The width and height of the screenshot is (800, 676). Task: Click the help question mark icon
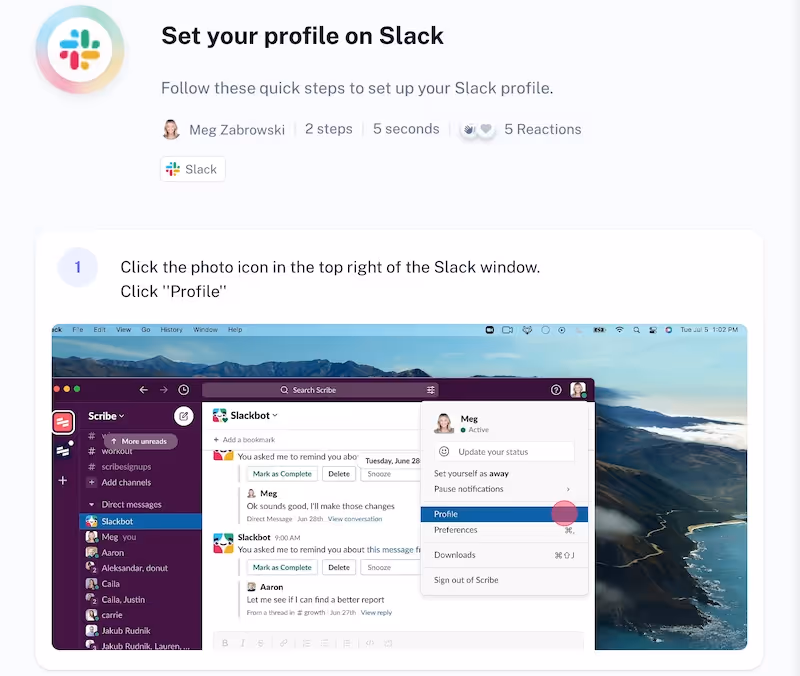556,390
